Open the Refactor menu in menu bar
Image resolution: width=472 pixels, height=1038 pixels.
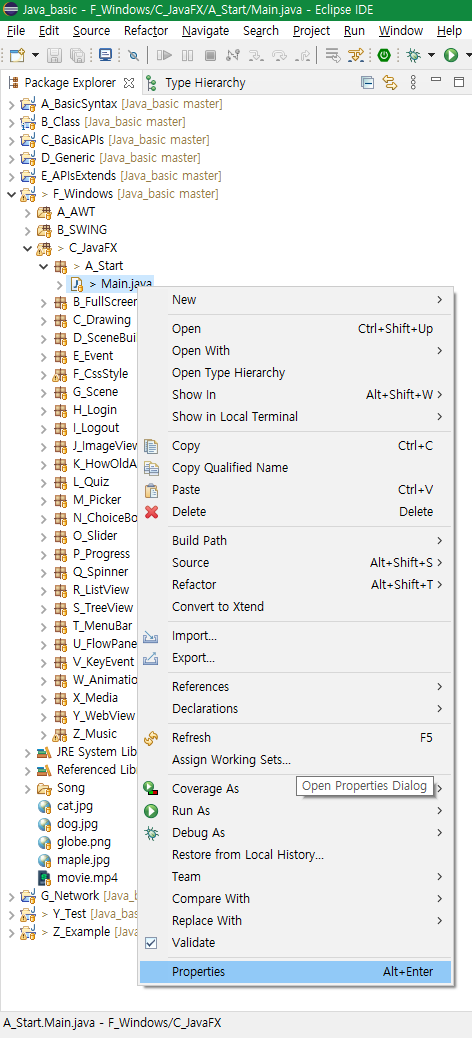click(146, 30)
